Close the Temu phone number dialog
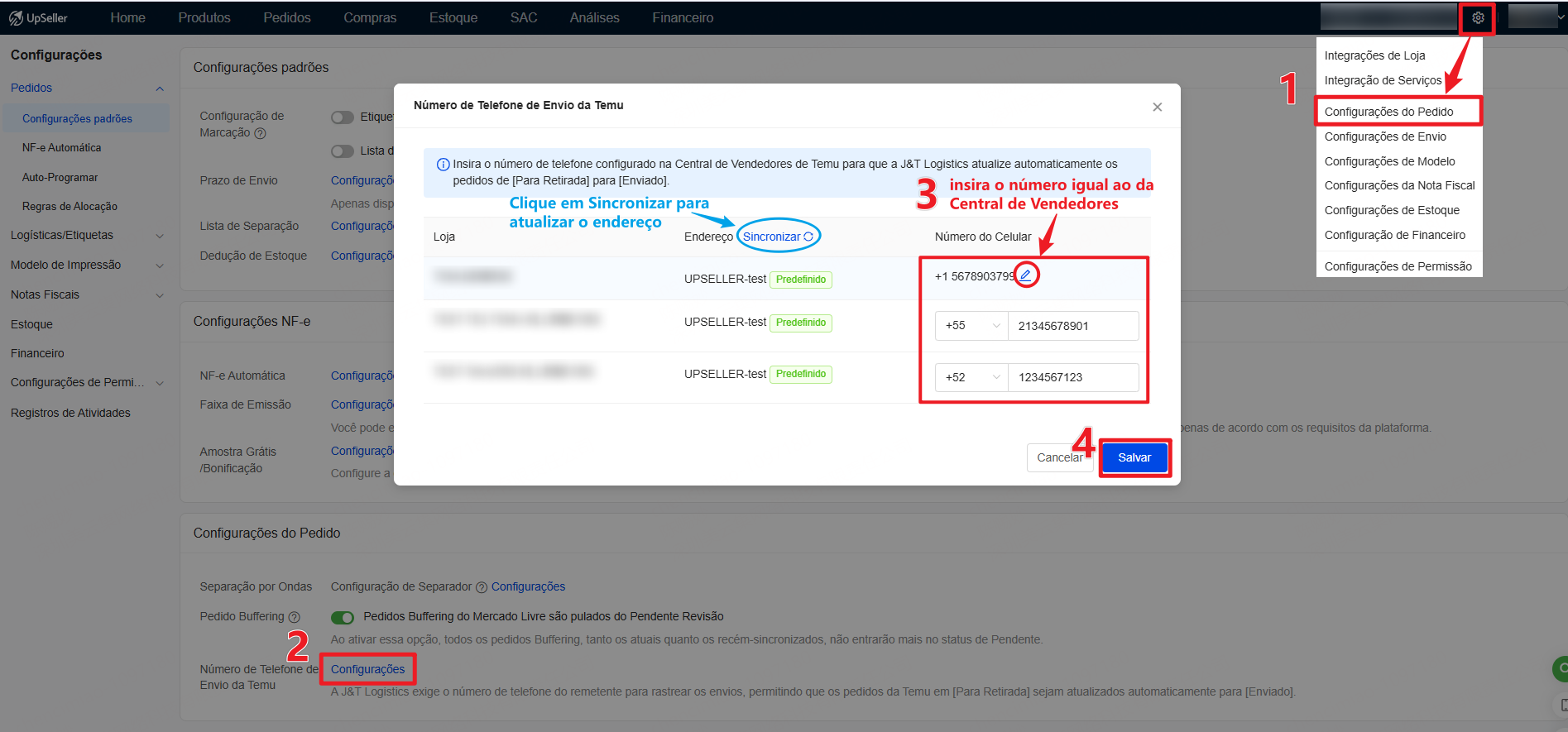The height and width of the screenshot is (732, 1568). pyautogui.click(x=1158, y=107)
